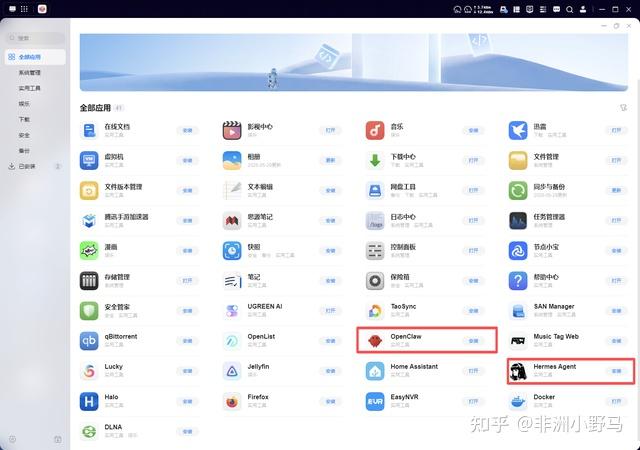Click the Docker whale icon
The height and width of the screenshot is (450, 640).
pos(518,401)
